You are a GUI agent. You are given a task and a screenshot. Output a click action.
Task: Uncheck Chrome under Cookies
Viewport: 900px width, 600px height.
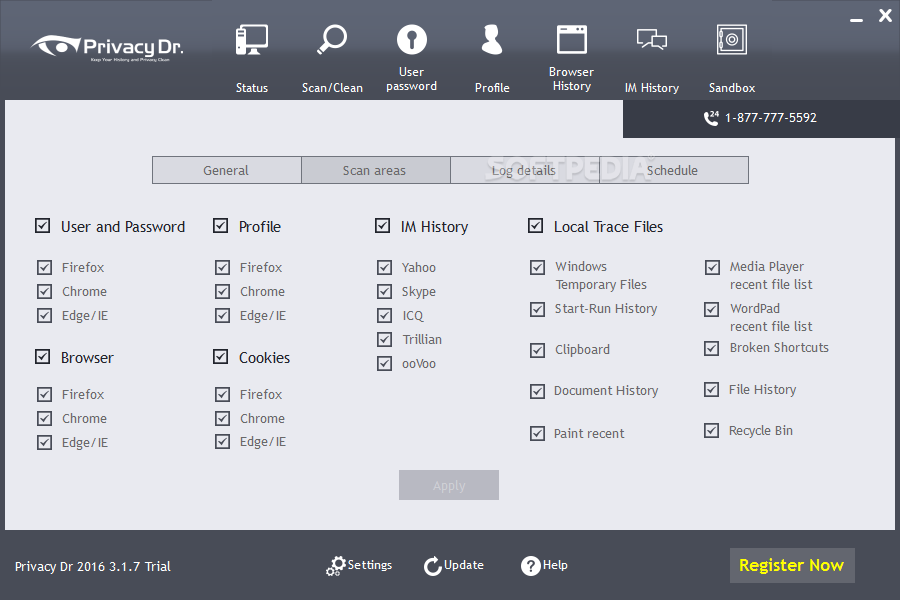click(222, 419)
